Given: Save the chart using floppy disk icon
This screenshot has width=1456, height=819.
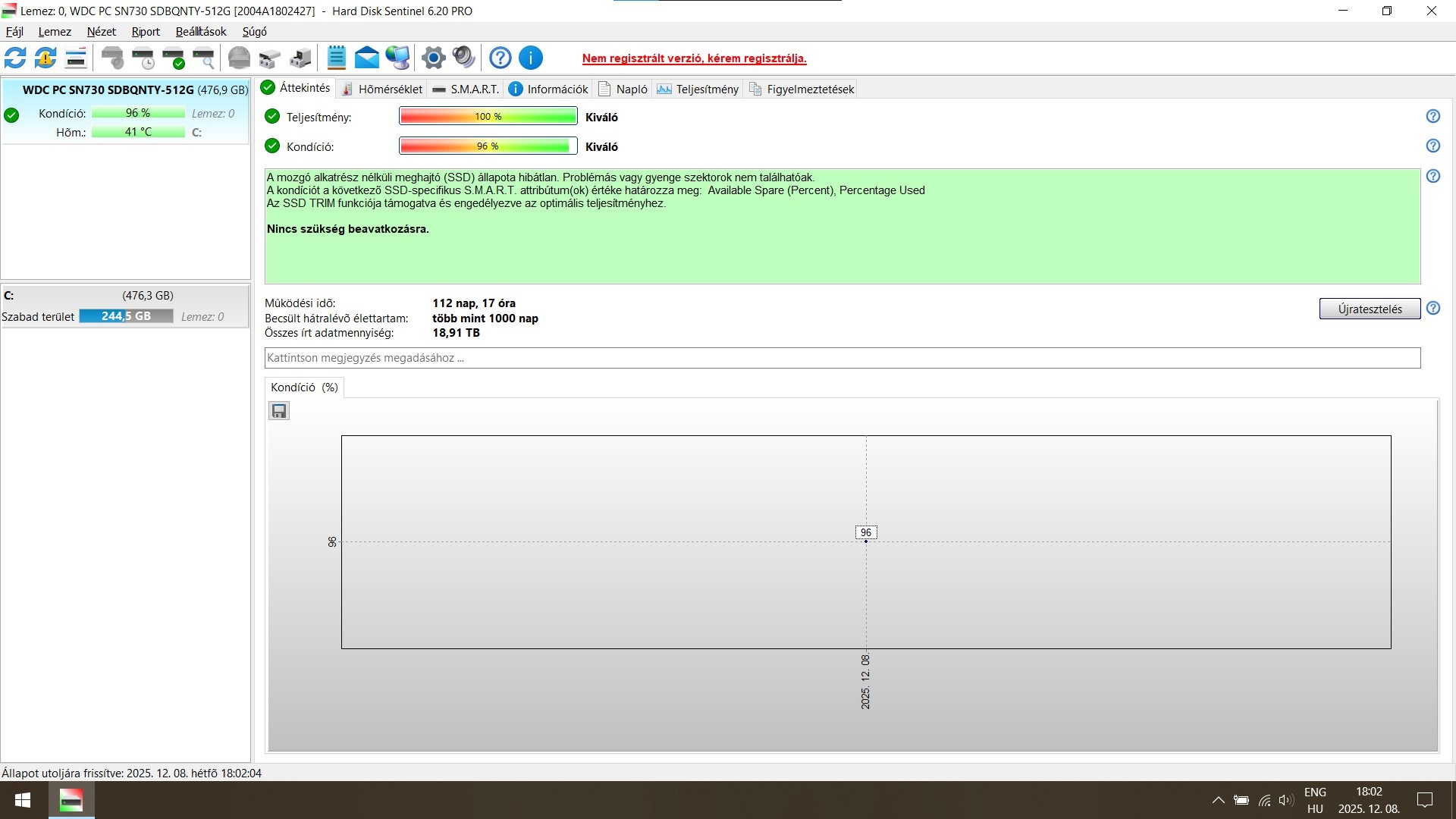Looking at the screenshot, I should coord(279,411).
